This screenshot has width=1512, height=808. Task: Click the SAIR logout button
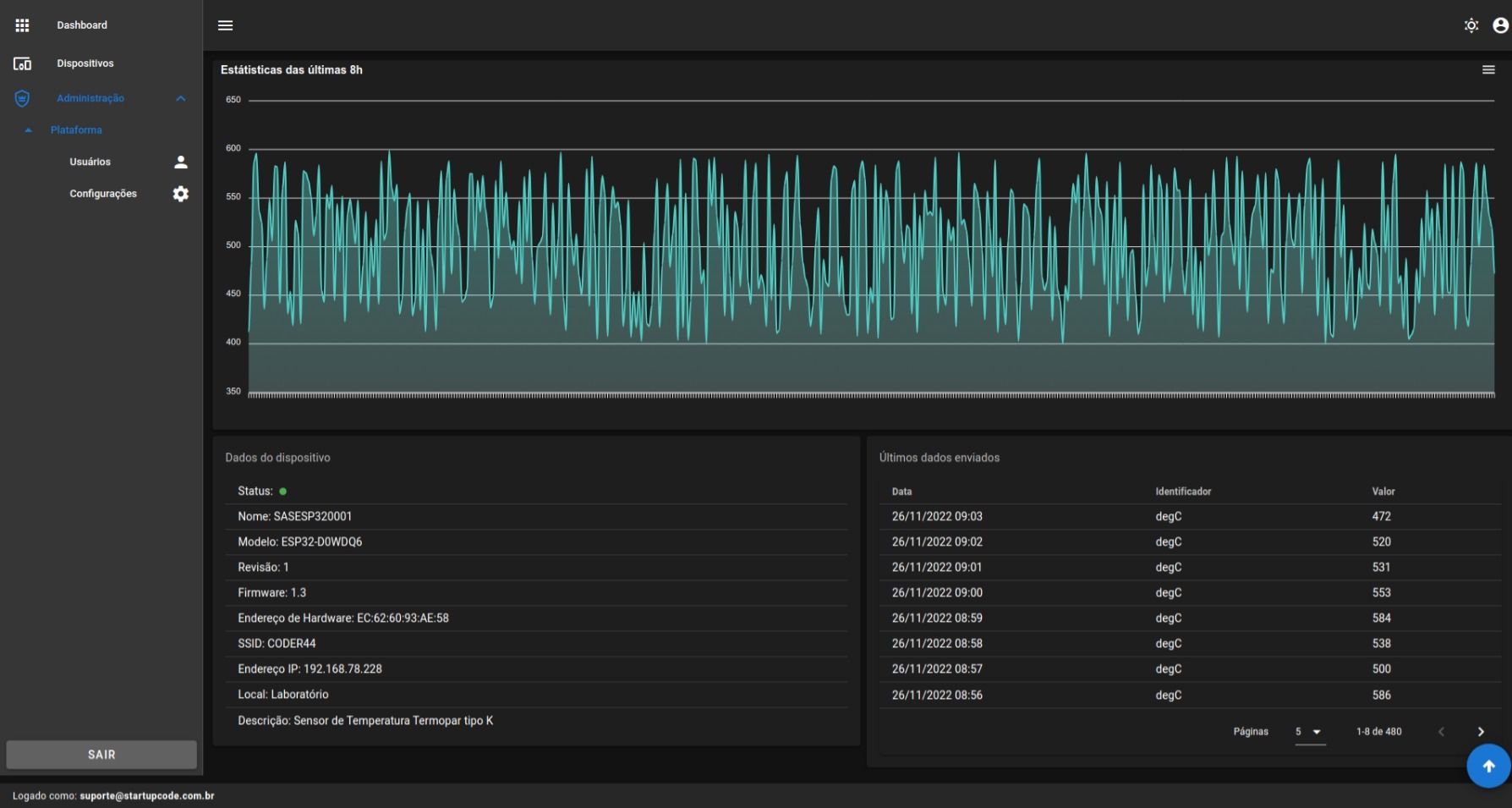[100, 754]
